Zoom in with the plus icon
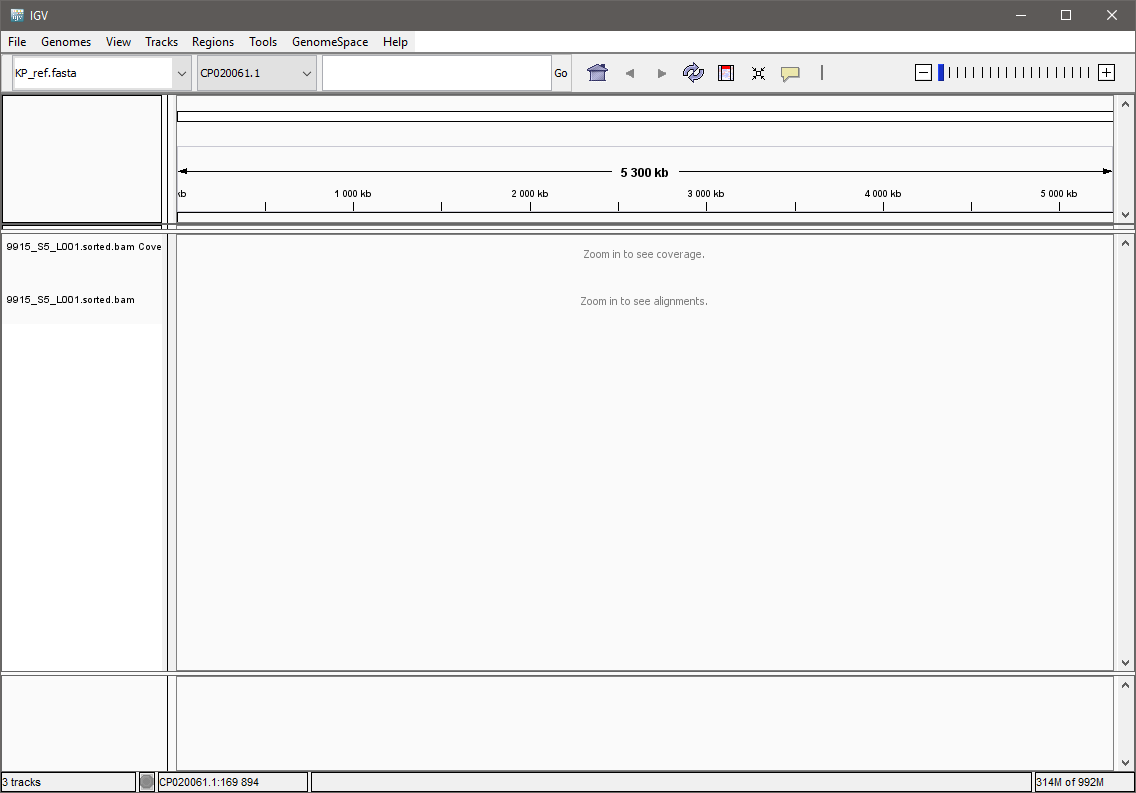Image resolution: width=1136 pixels, height=793 pixels. click(x=1106, y=72)
